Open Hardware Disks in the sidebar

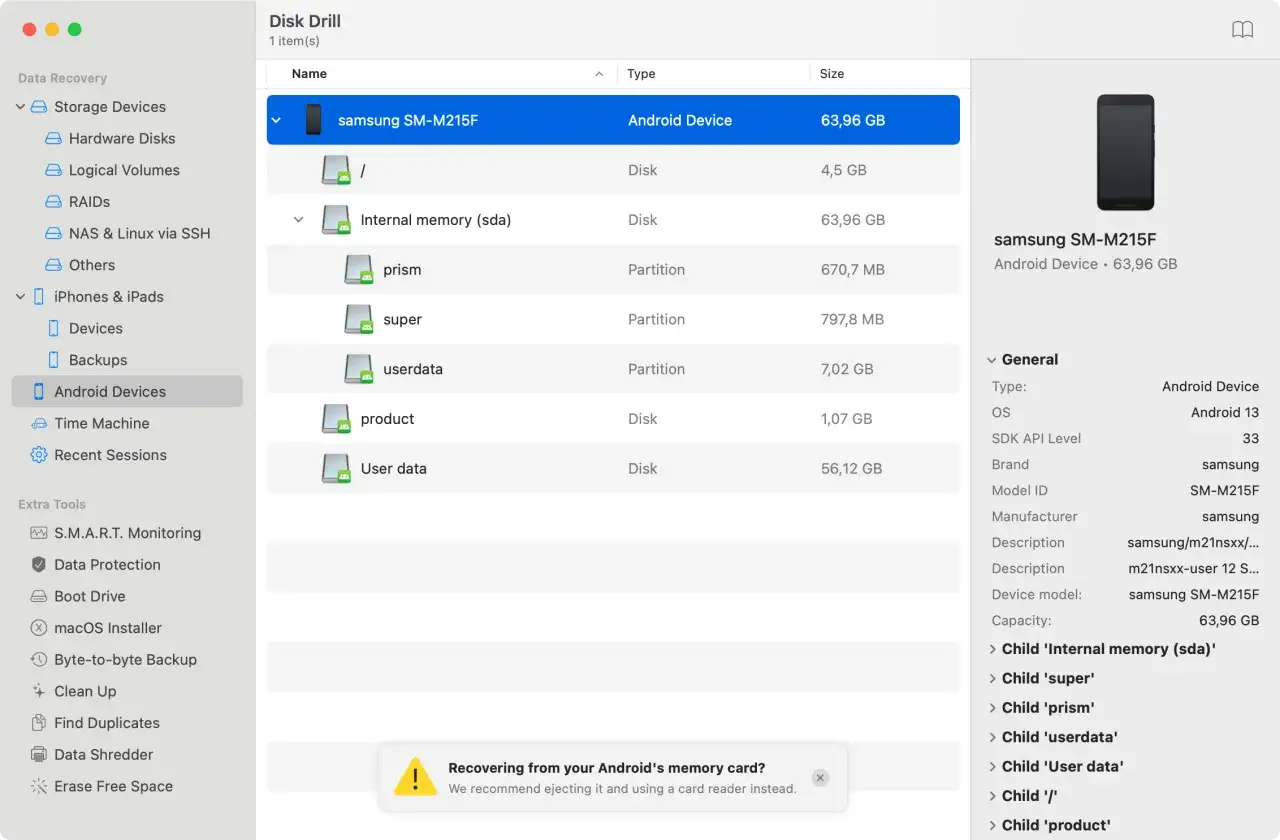[x=122, y=139]
